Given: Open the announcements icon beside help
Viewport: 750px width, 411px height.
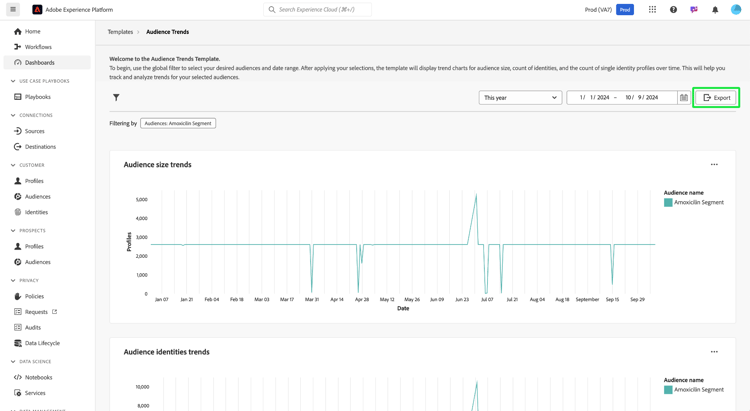Looking at the screenshot, I should tap(694, 10).
